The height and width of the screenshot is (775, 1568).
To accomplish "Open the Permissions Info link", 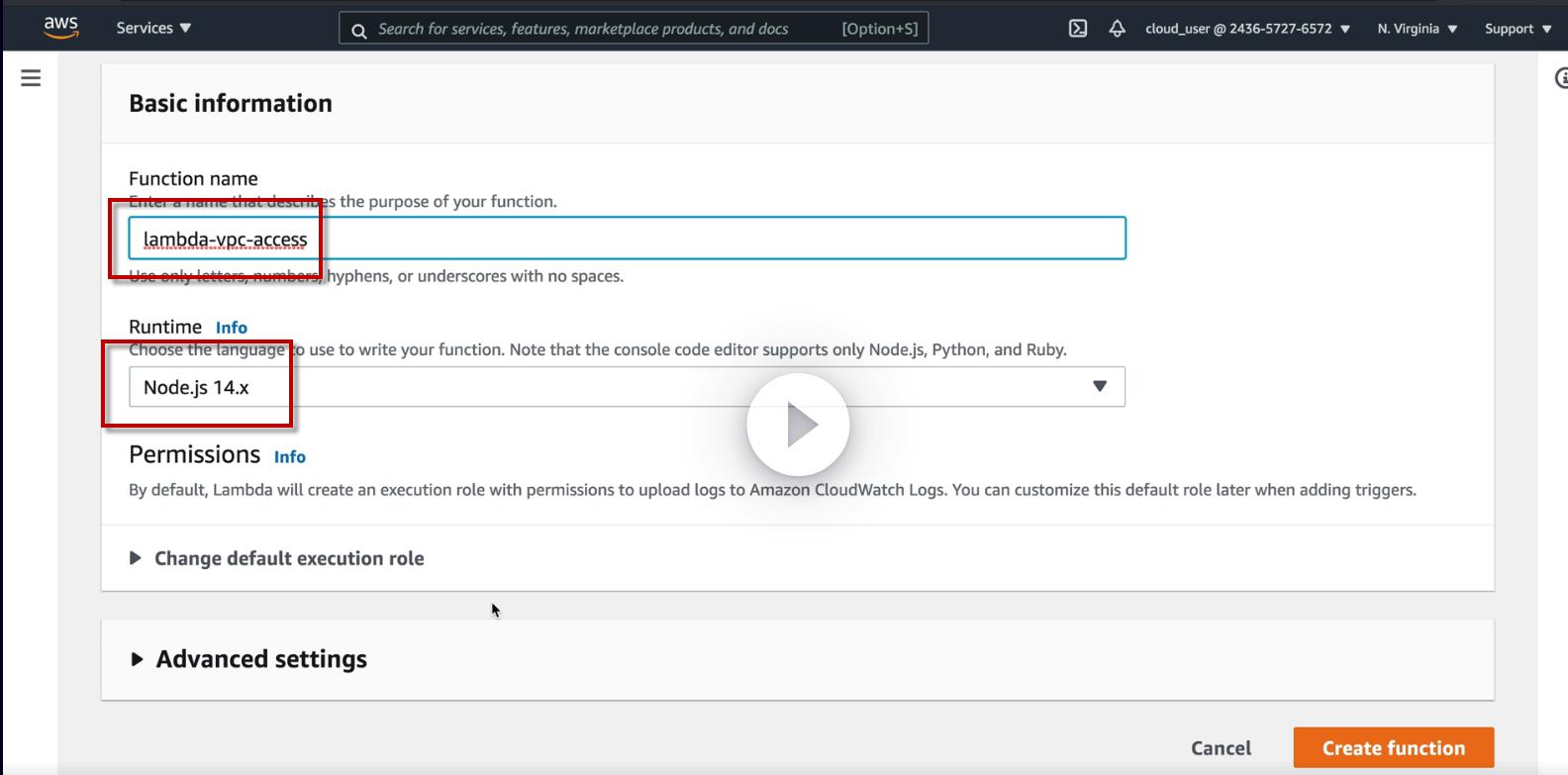I will (x=290, y=456).
